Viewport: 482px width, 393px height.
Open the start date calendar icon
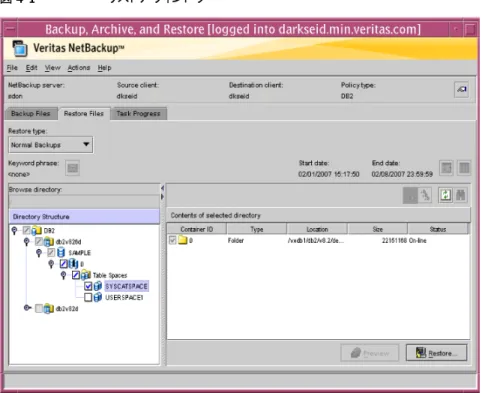coord(446,168)
